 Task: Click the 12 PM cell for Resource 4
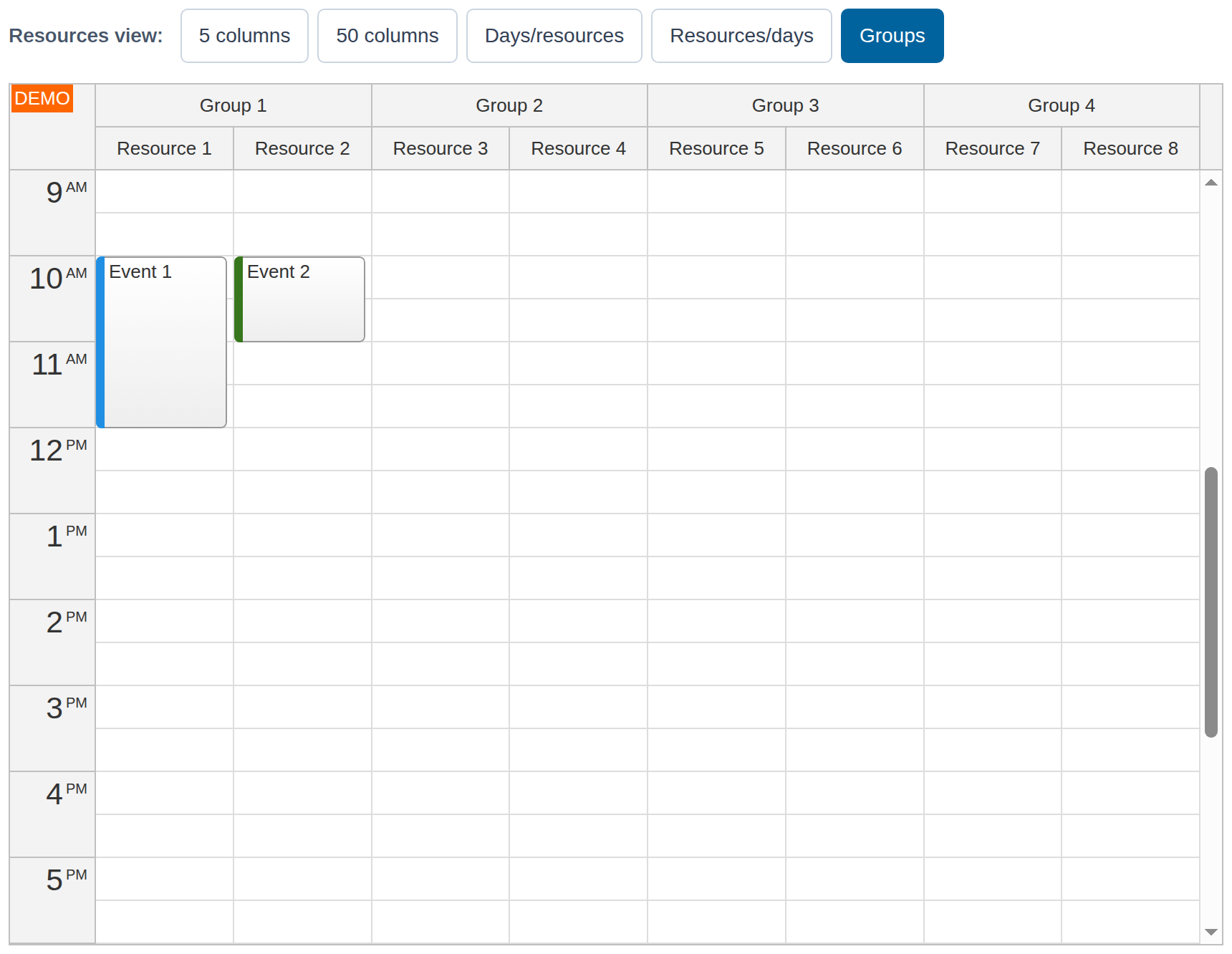579,450
